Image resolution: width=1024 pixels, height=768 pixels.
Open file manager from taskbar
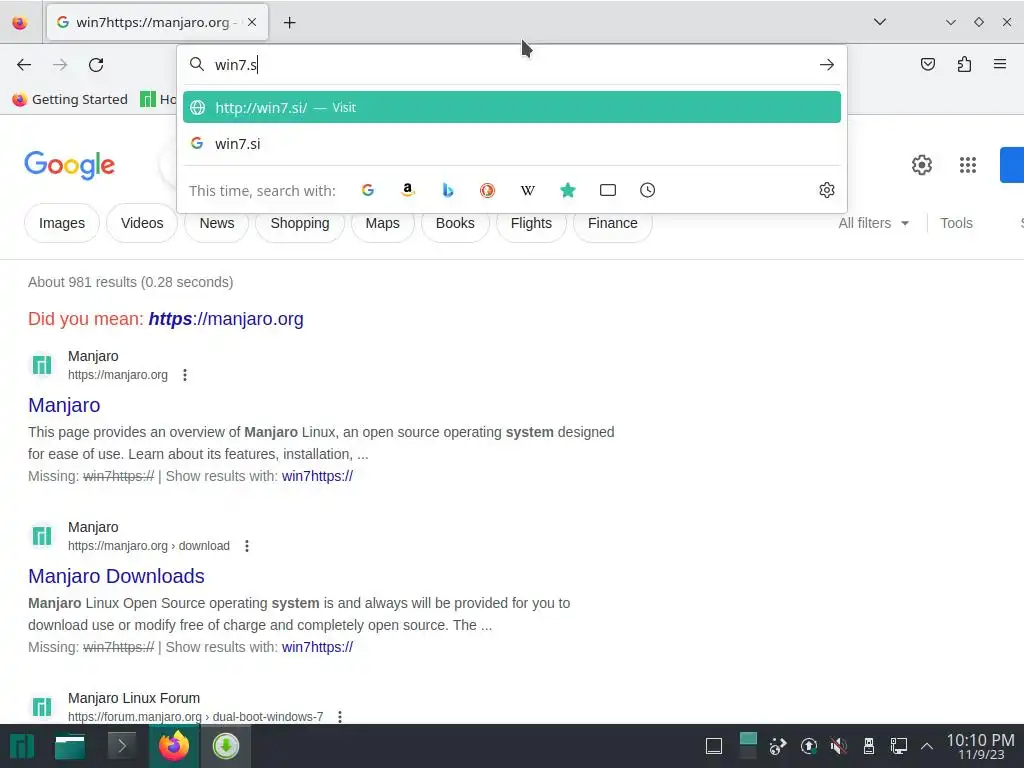[x=70, y=746]
